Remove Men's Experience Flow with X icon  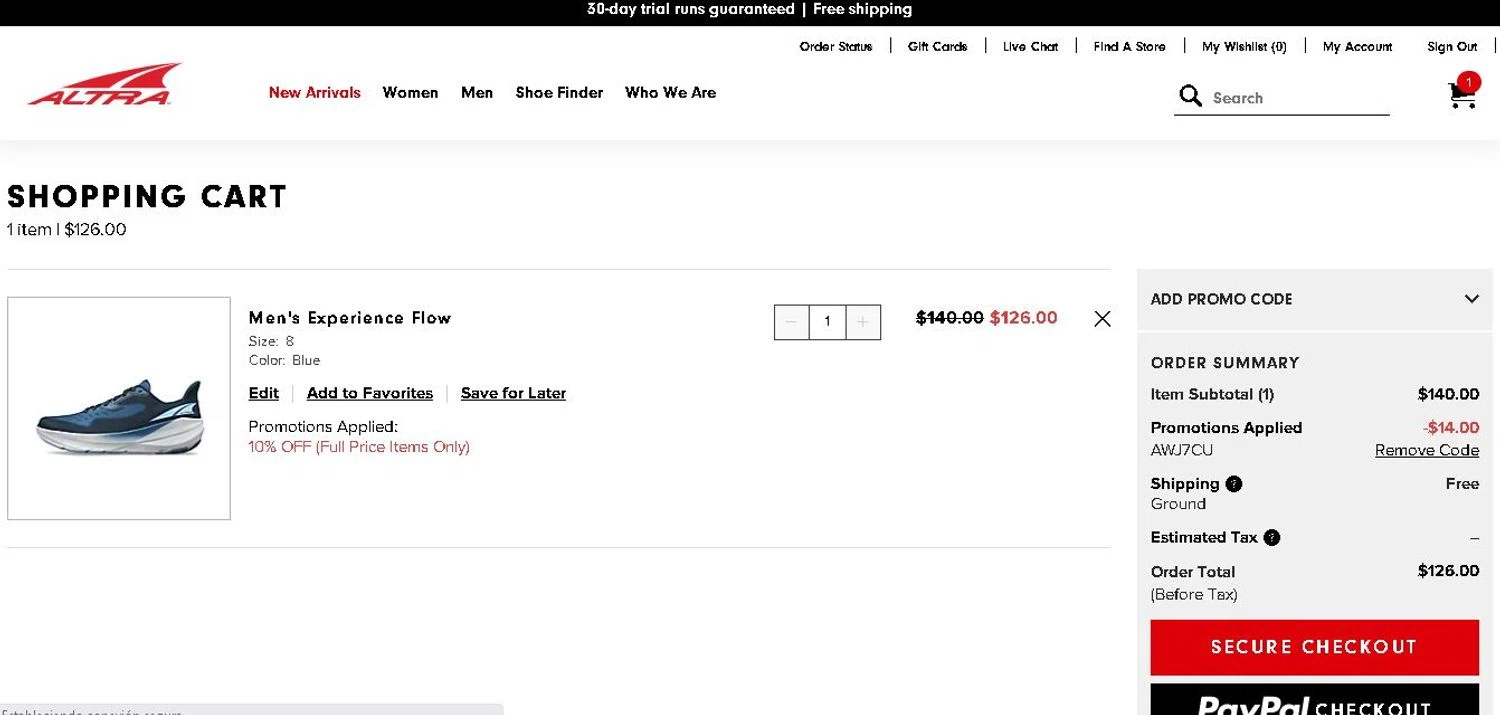point(1102,319)
